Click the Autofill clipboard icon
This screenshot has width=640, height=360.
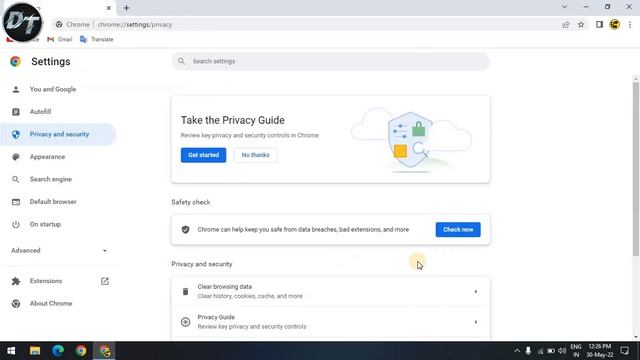[16, 112]
